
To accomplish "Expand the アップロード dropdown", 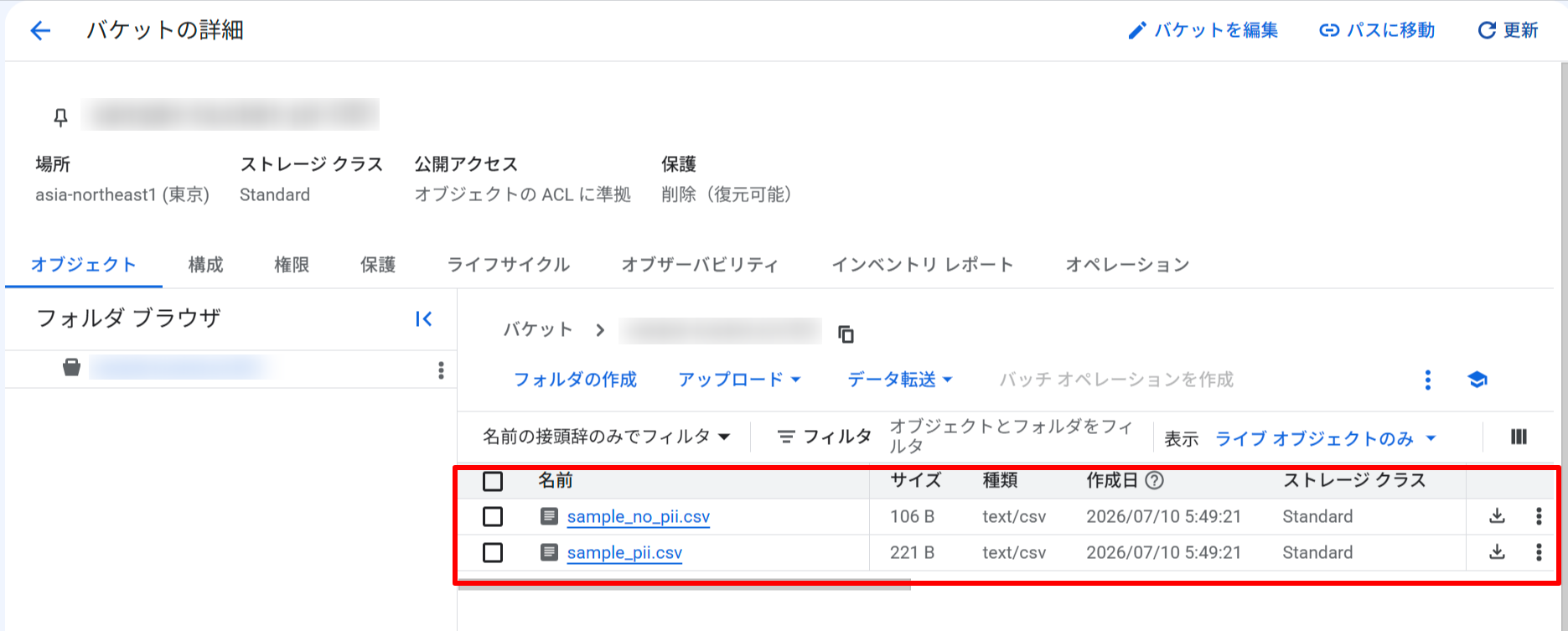I will (739, 380).
